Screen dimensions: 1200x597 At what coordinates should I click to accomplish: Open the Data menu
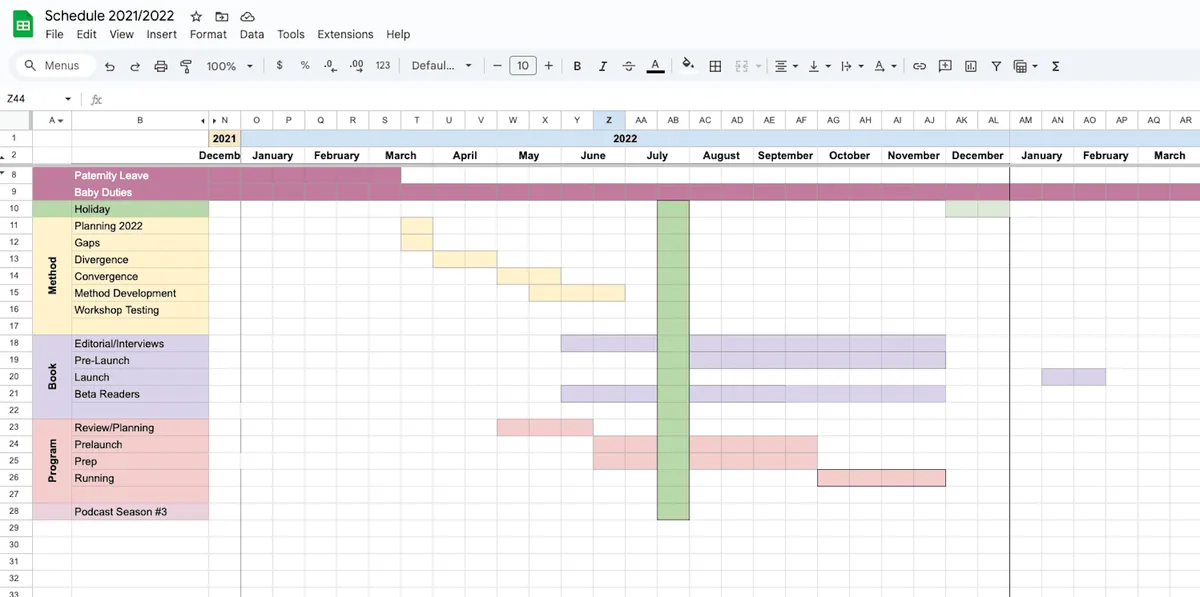pos(252,34)
